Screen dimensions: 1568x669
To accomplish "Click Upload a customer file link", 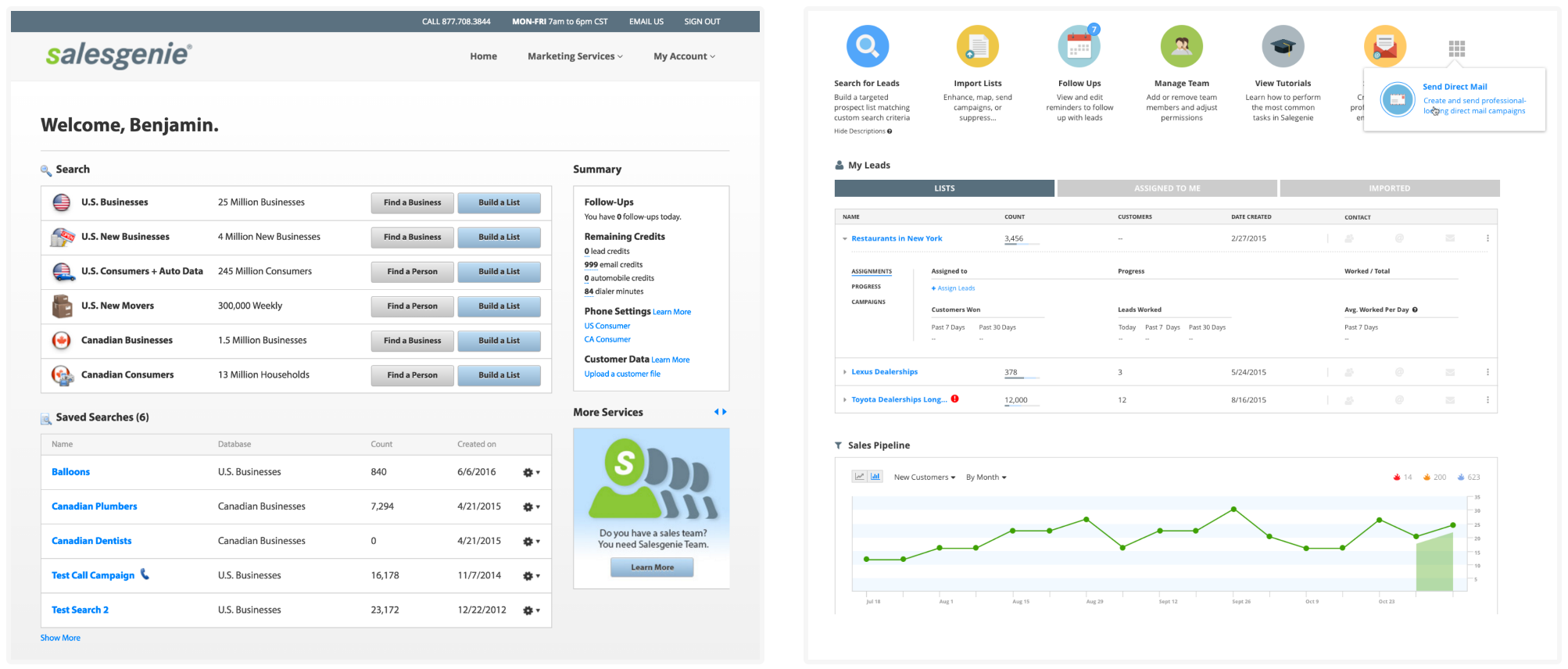I will point(622,374).
